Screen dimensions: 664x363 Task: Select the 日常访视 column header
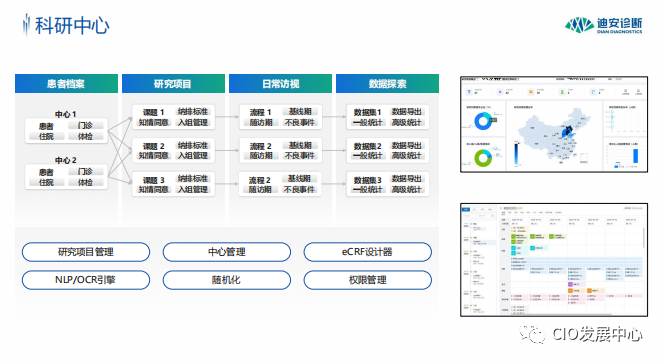[x=280, y=83]
